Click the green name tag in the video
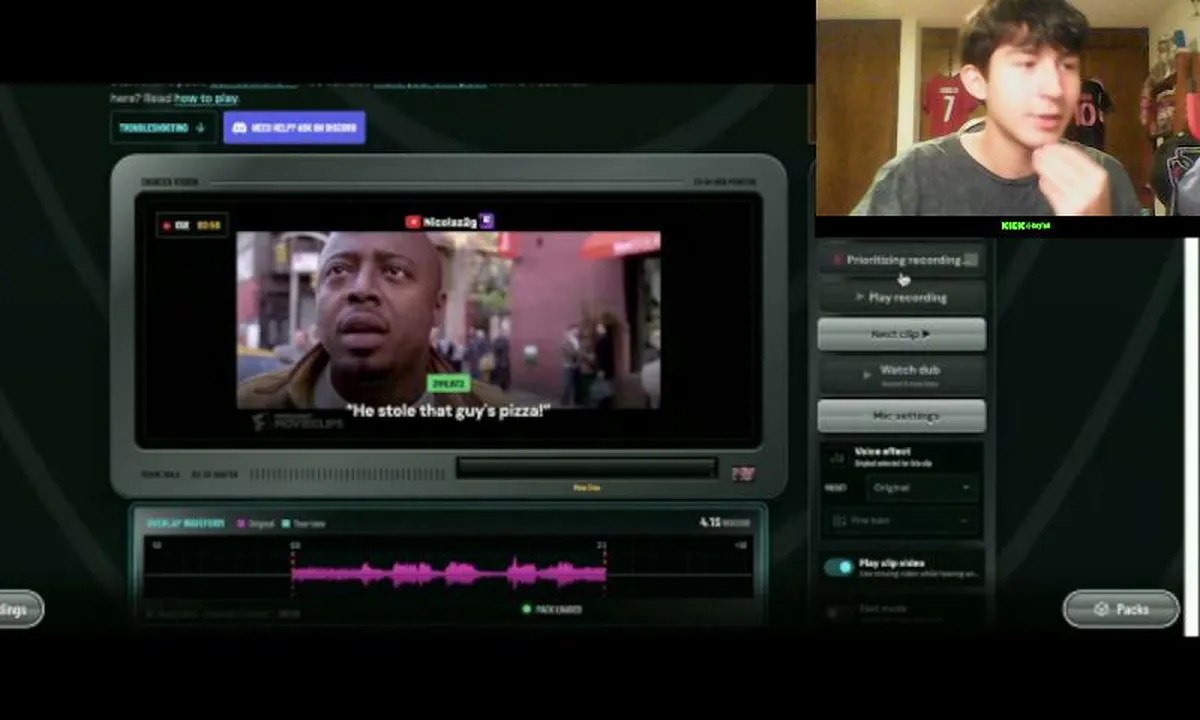This screenshot has height=720, width=1200. (448, 383)
